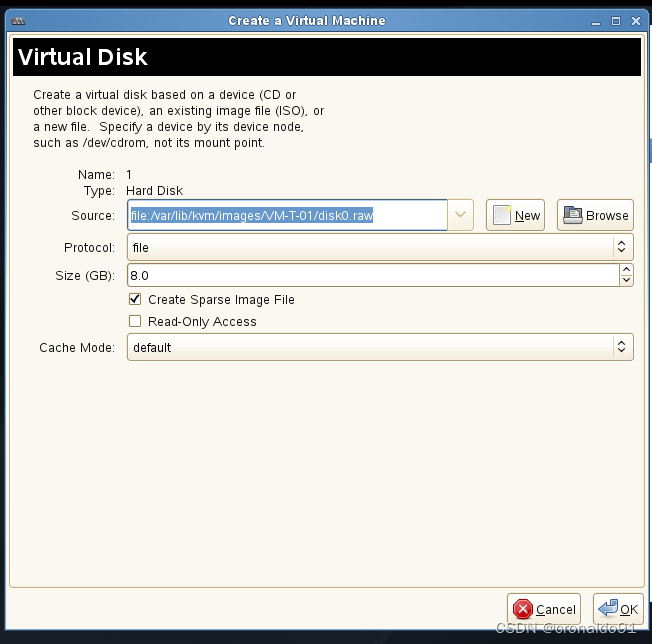Click the 'Virtual Disk' header title
652x644 pixels.
[83, 57]
